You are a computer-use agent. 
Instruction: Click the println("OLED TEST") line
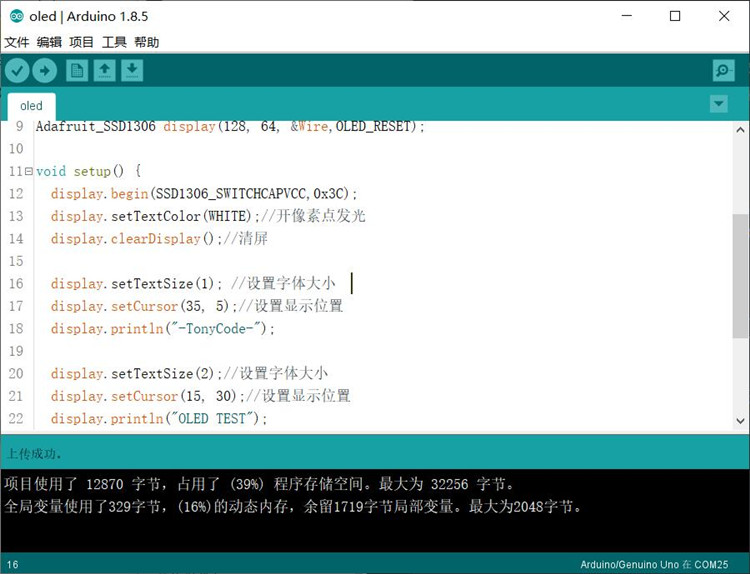pyautogui.click(x=159, y=418)
